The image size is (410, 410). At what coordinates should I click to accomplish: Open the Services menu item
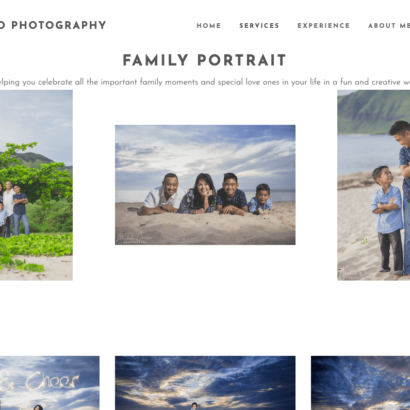click(259, 26)
